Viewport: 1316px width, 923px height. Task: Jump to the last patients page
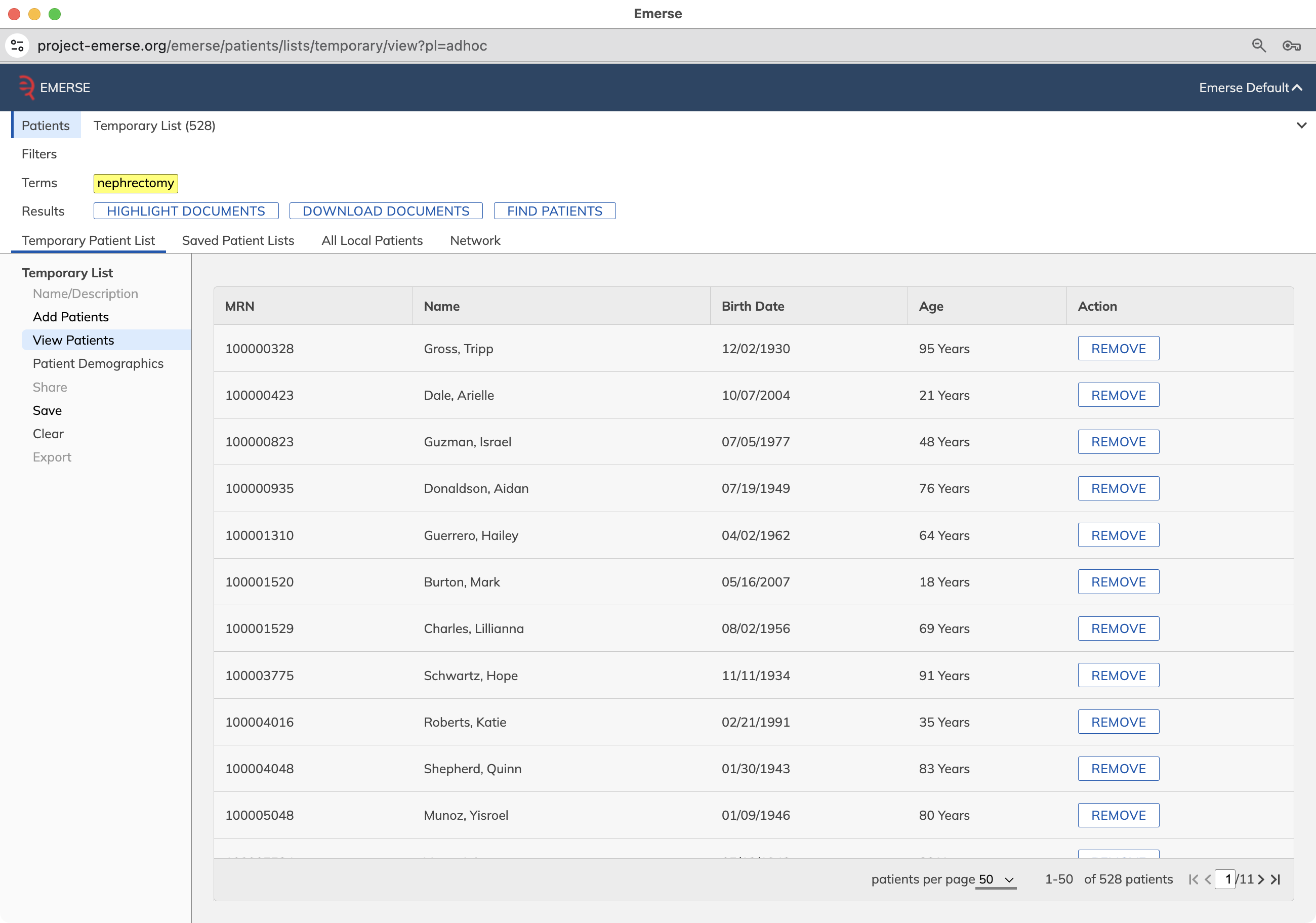[x=1276, y=879]
